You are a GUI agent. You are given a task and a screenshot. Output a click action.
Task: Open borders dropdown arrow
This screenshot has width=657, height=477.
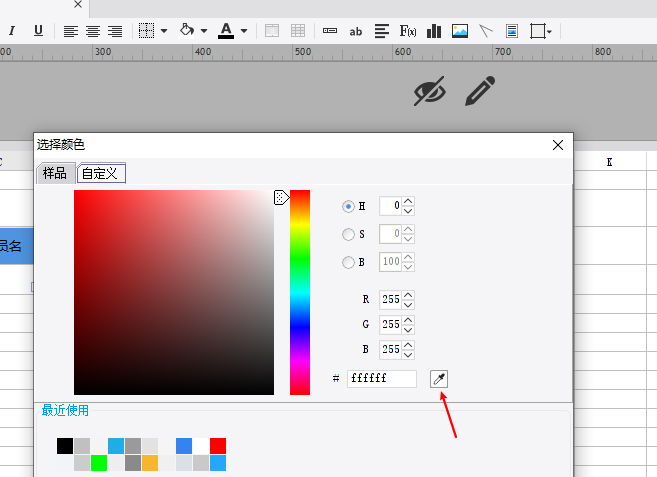tap(164, 31)
